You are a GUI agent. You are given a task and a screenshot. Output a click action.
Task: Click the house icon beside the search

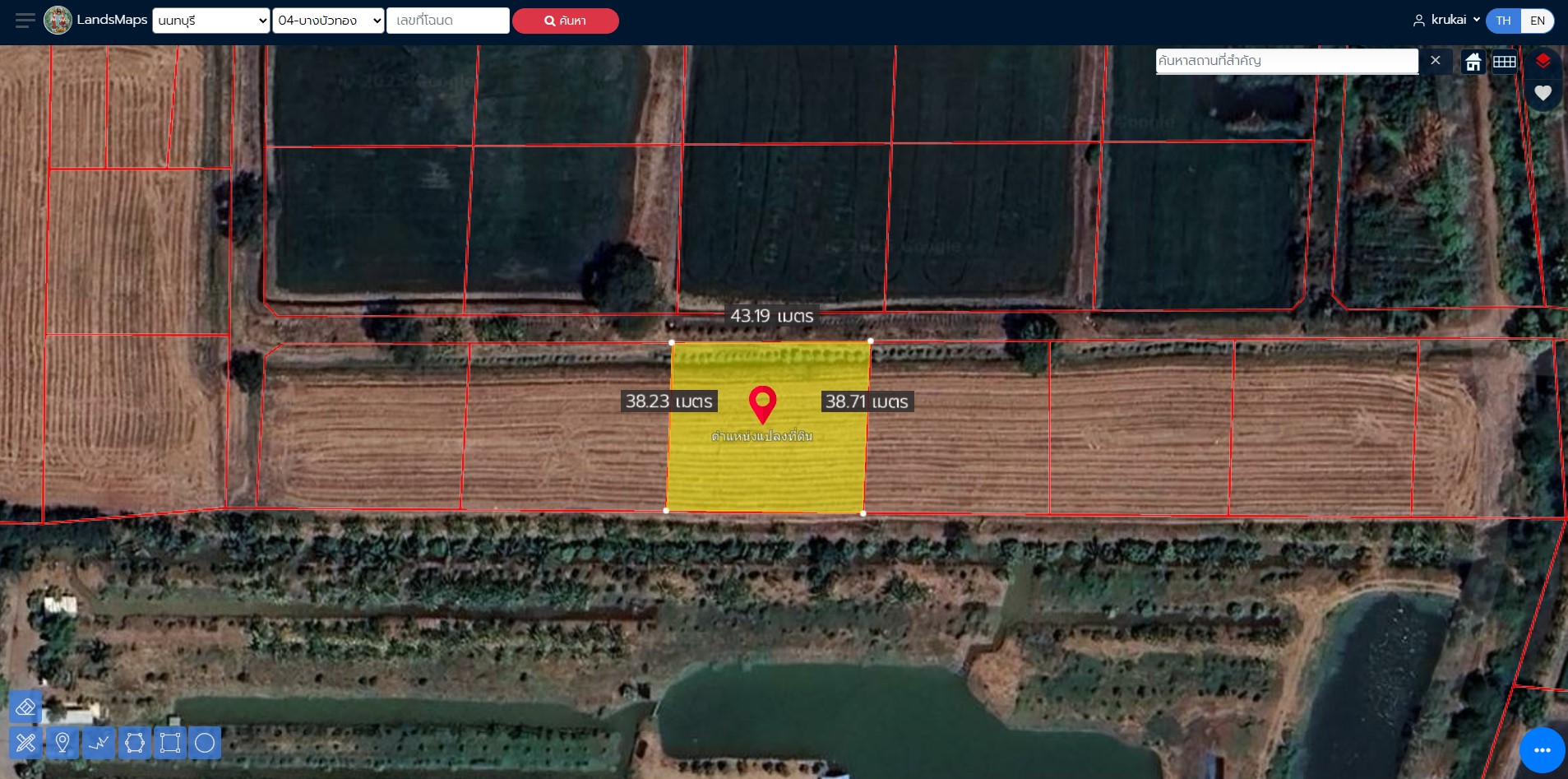click(x=1473, y=62)
